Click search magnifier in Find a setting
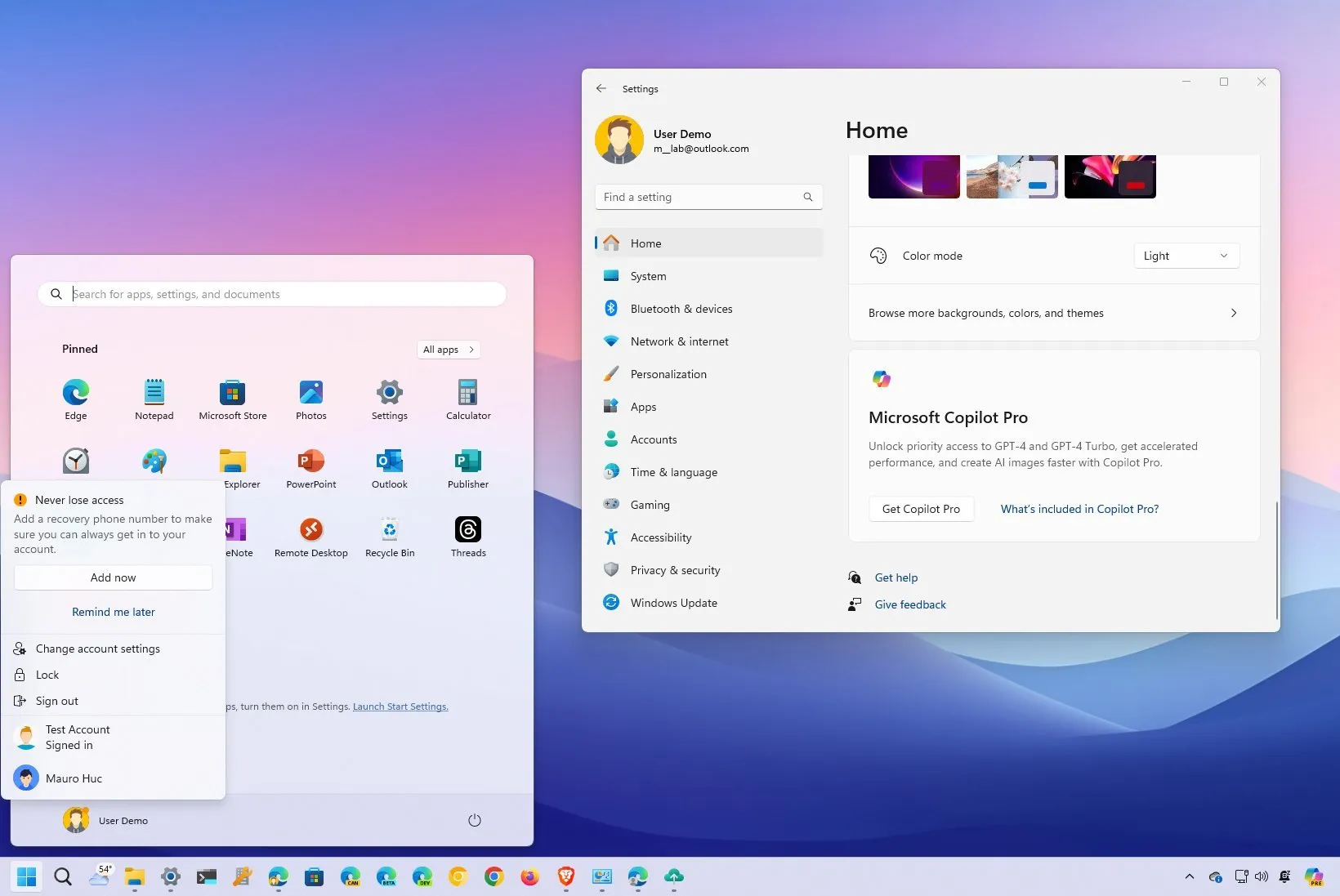The width and height of the screenshot is (1340, 896). point(807,197)
